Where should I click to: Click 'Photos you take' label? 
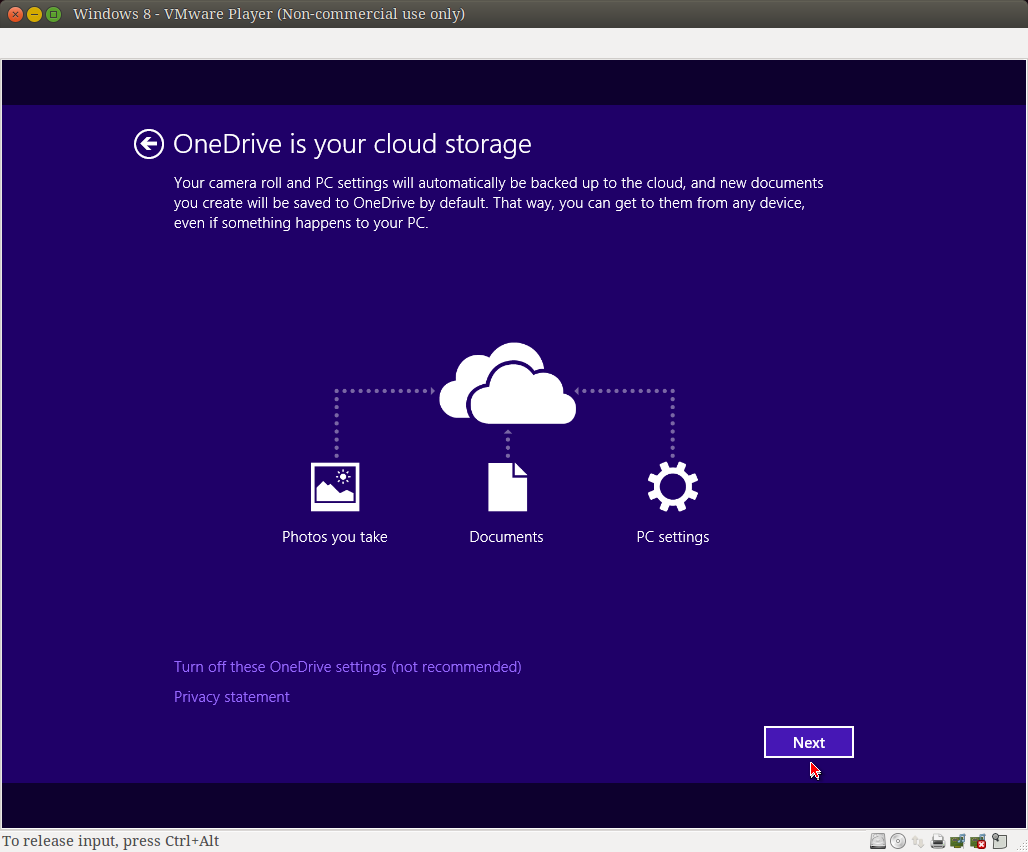[x=334, y=537]
